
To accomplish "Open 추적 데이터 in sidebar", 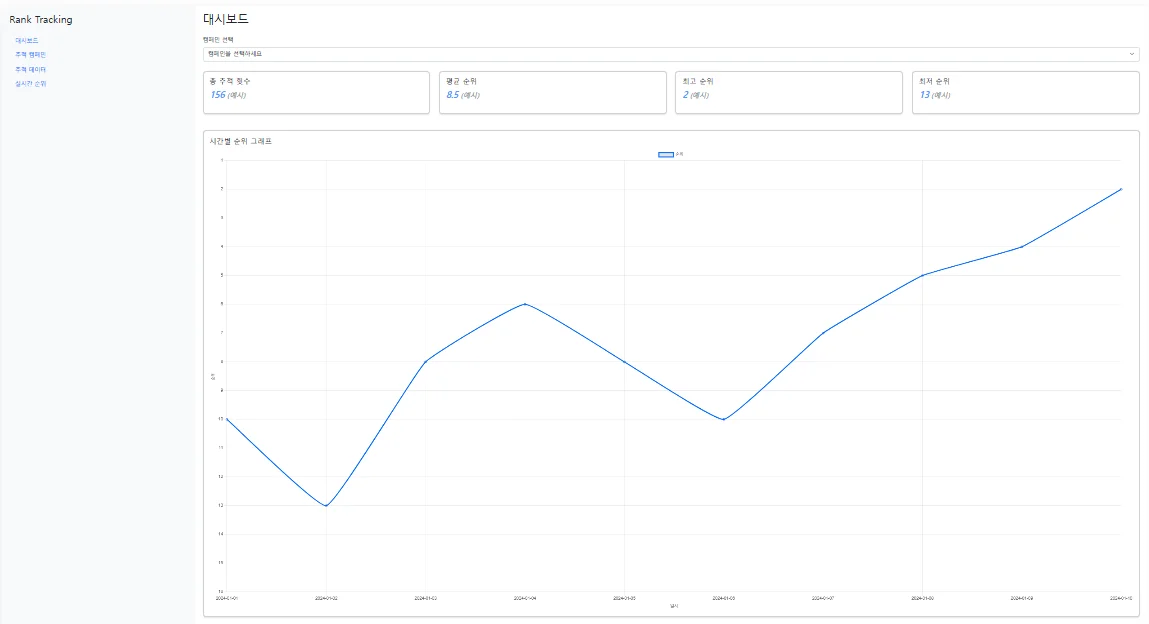I will 30,69.
